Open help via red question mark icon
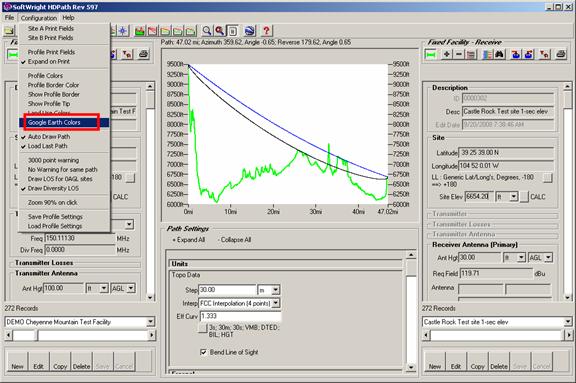576x383 pixels. (266, 31)
